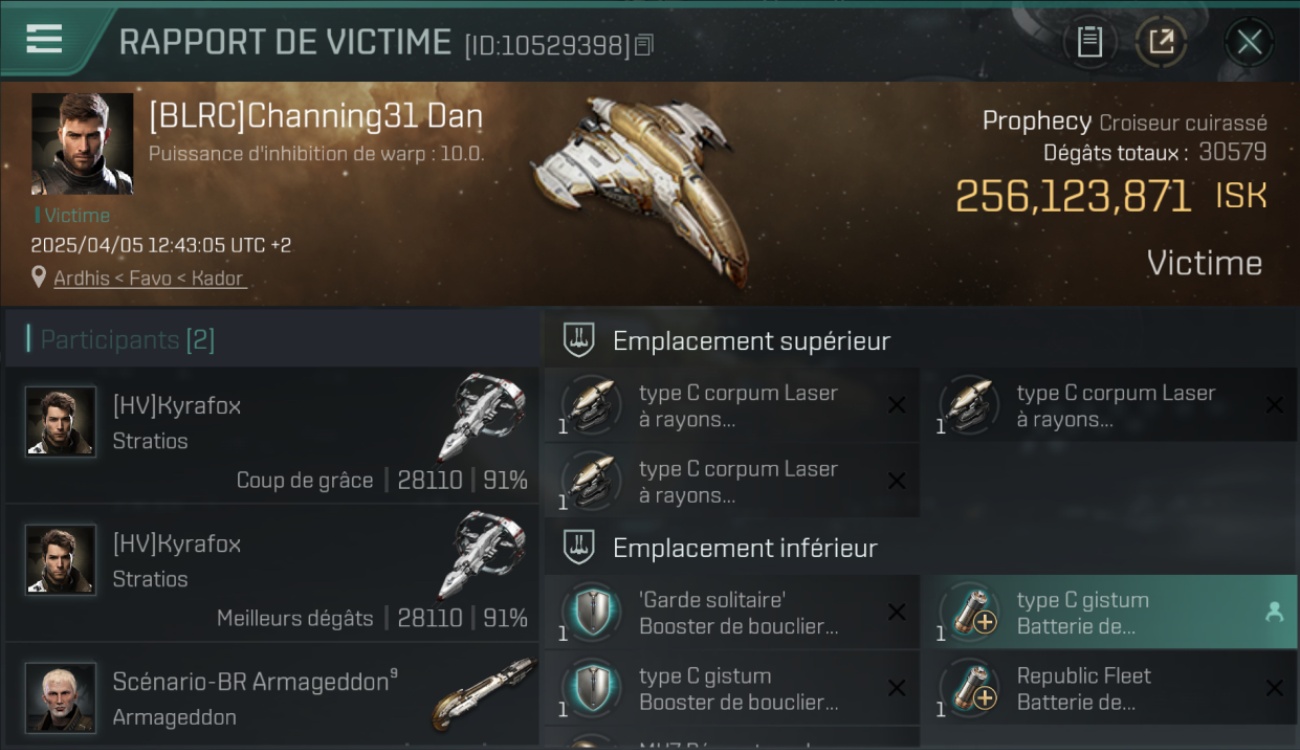This screenshot has width=1300, height=750.
Task: Click the clipboard report icon
Action: (x=1089, y=42)
